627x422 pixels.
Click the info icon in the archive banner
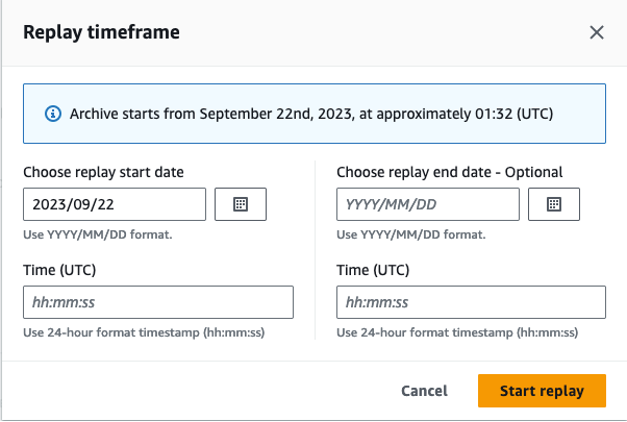pos(54,114)
